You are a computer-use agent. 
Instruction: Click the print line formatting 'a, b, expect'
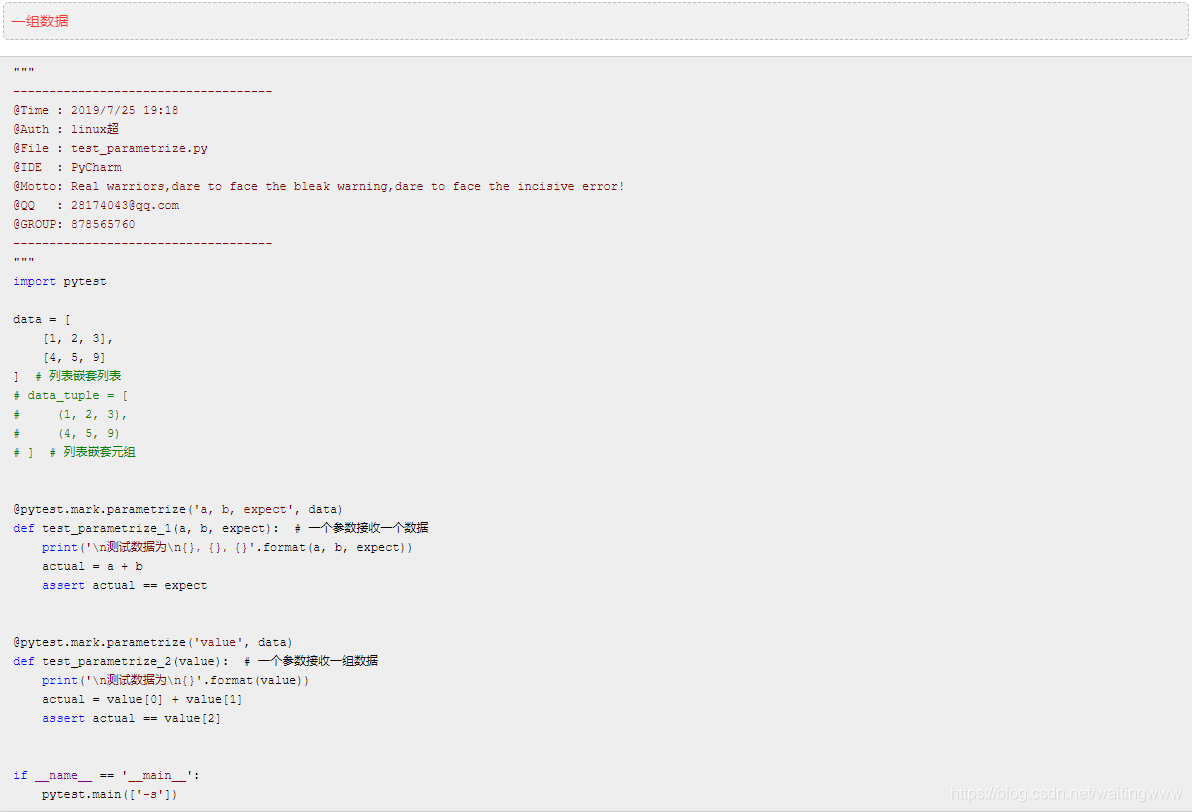[227, 547]
